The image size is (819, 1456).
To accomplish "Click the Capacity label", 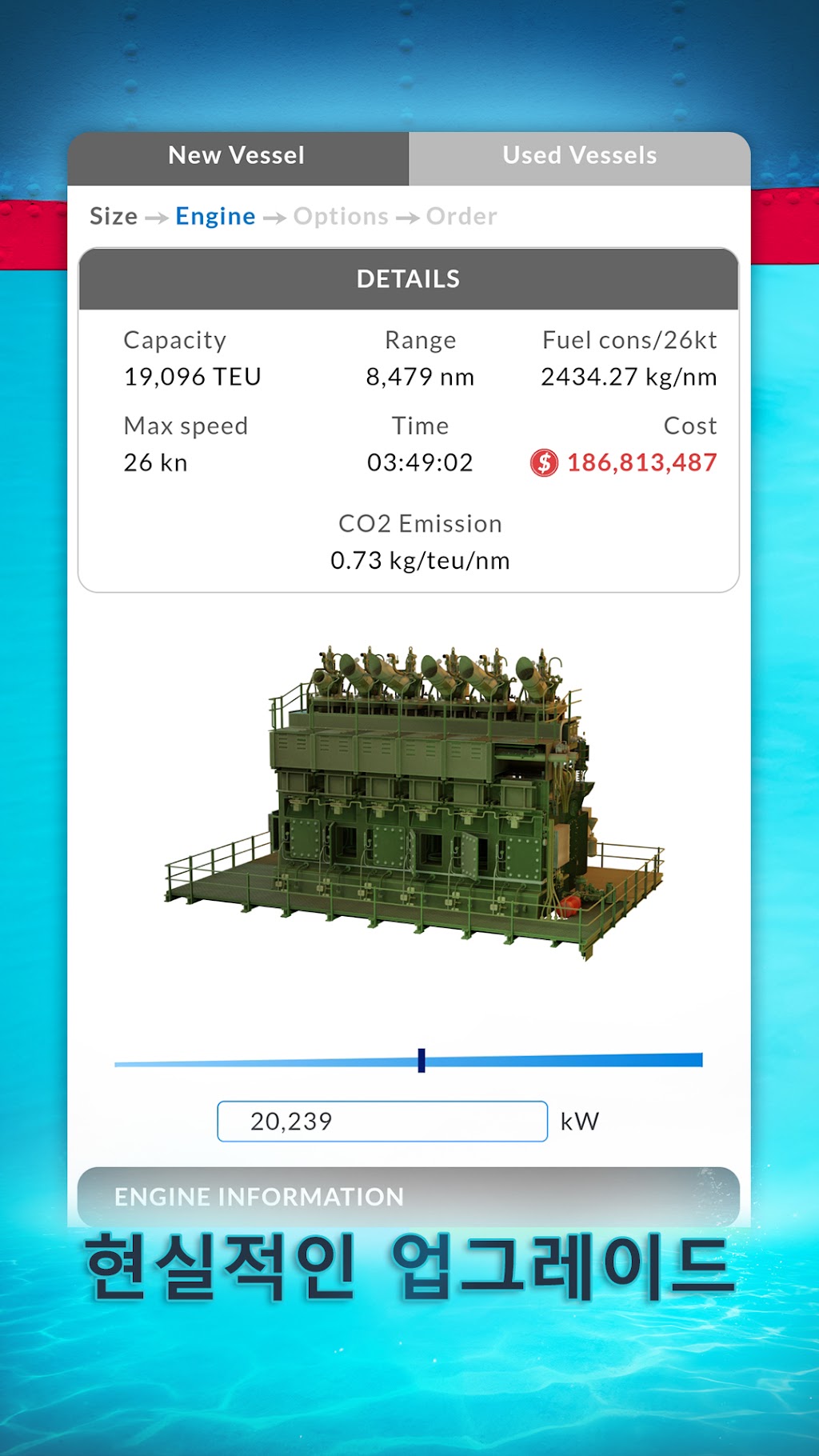I will point(175,341).
